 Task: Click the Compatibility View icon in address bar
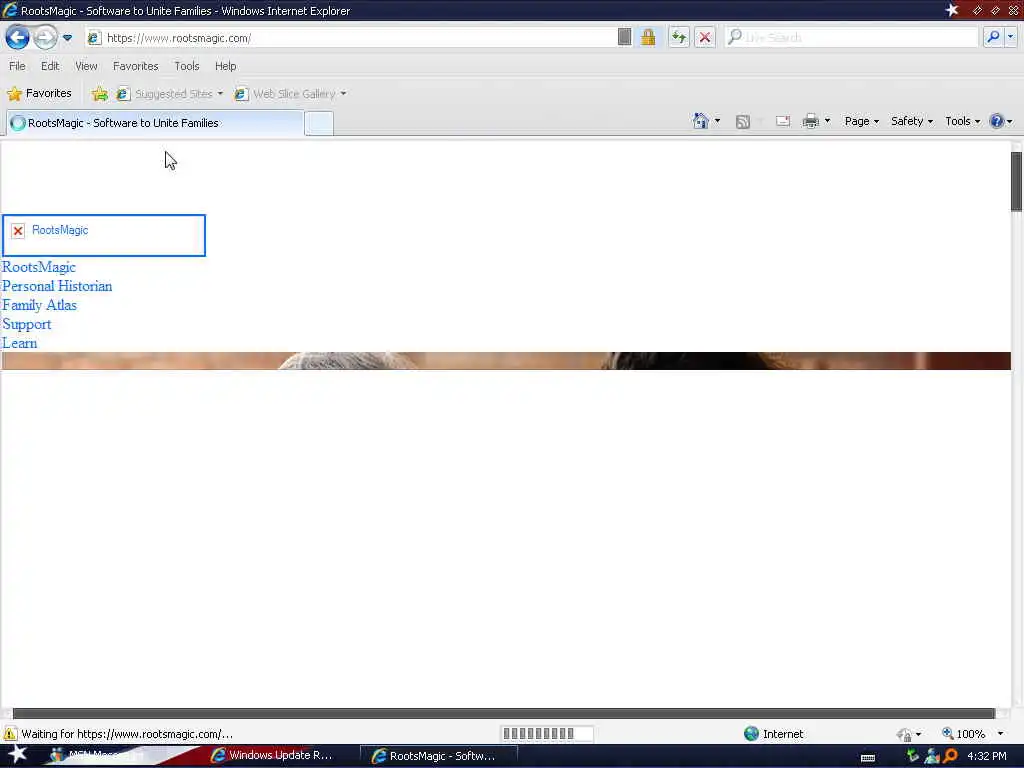pyautogui.click(x=624, y=37)
